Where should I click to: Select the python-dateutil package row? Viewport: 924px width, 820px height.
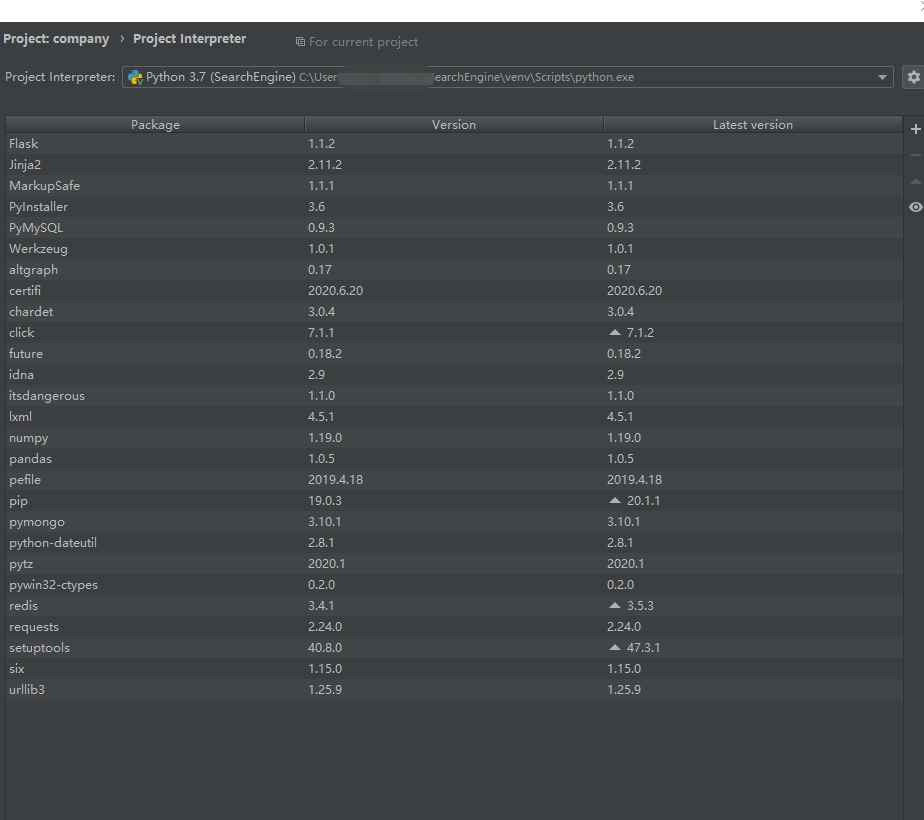454,543
